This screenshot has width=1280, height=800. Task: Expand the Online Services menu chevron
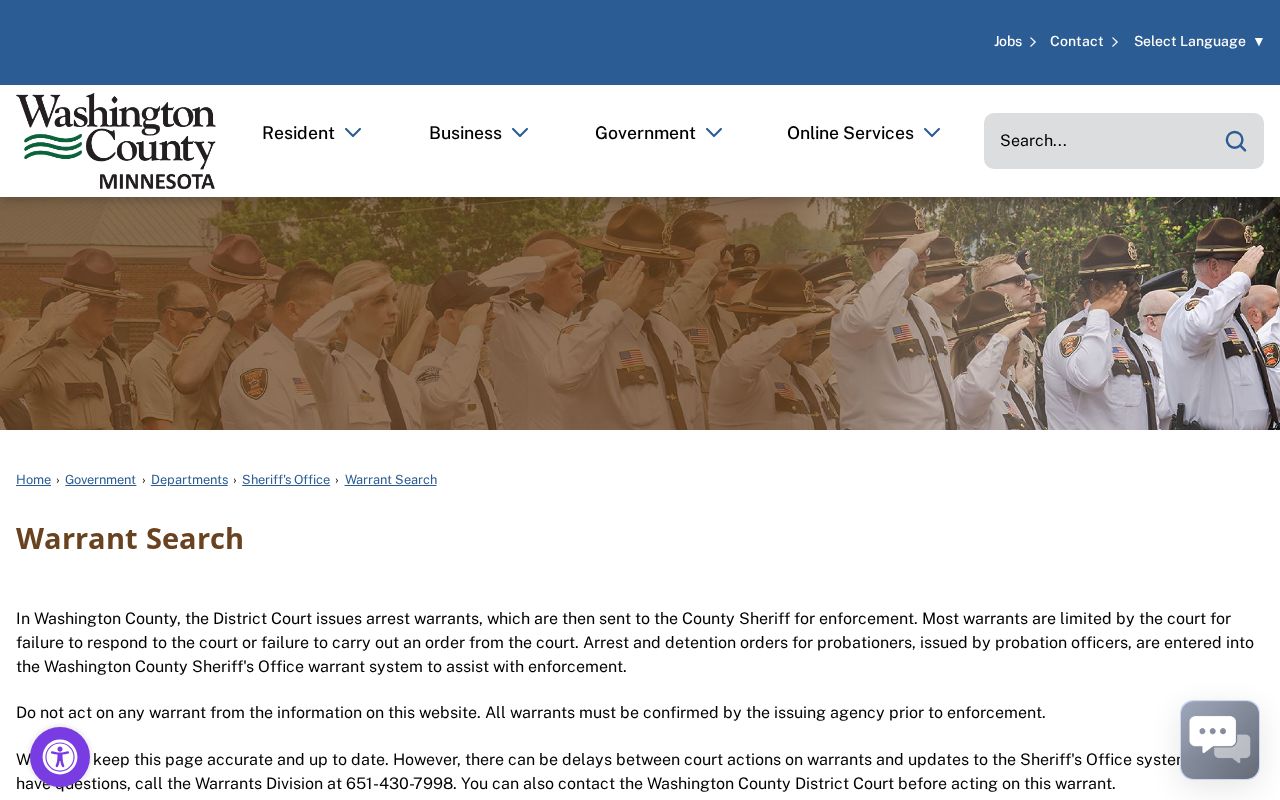[x=932, y=133]
